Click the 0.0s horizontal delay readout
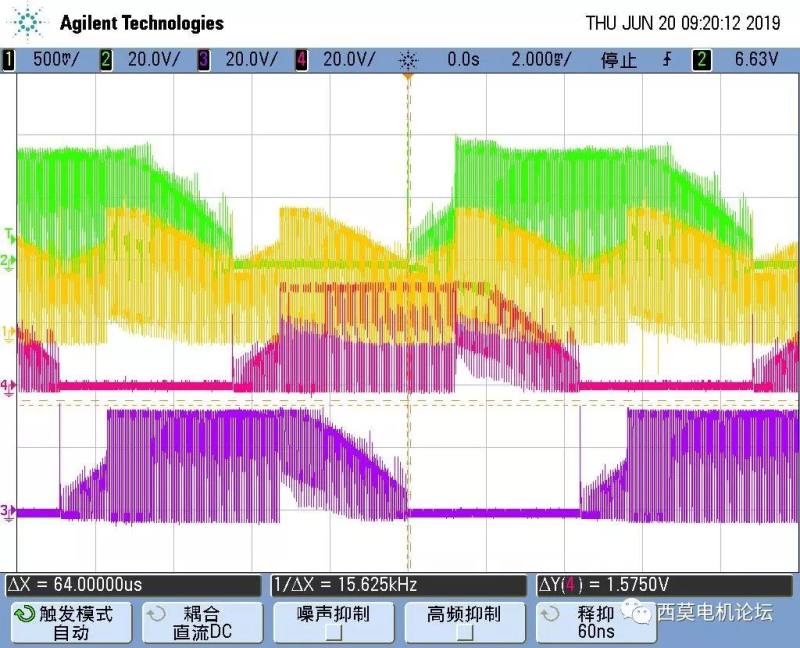This screenshot has width=800, height=648. coord(463,60)
